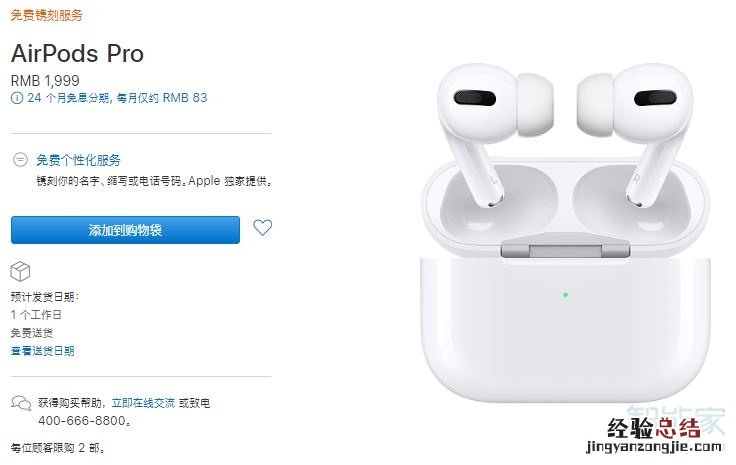Image resolution: width=736 pixels, height=465 pixels.
Task: Click the charging case green status light
Action: tap(566, 295)
